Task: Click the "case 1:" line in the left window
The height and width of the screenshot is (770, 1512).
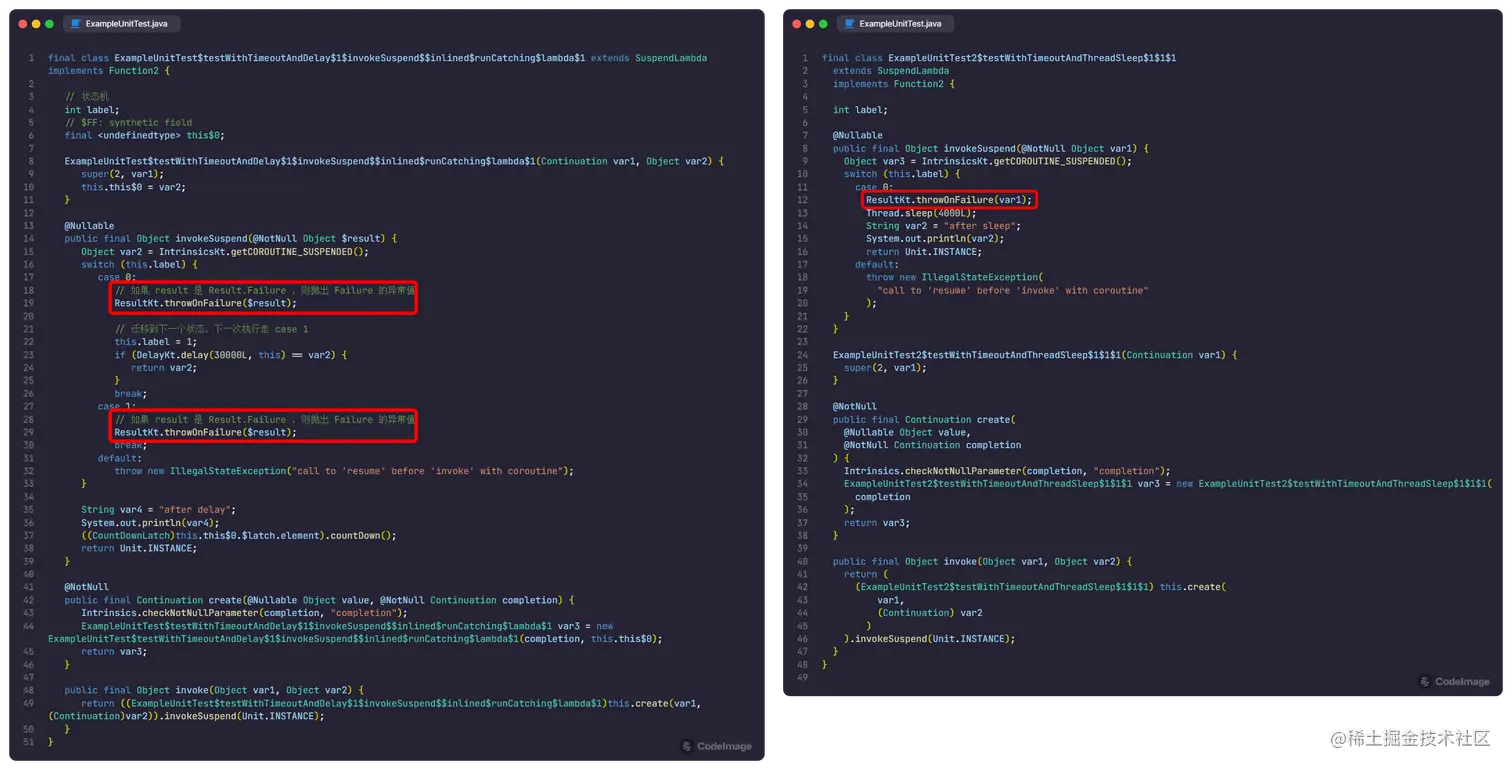Action: click(x=117, y=407)
